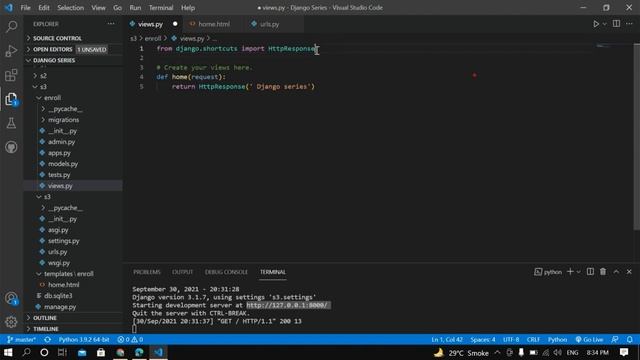The image size is (640, 360).
Task: Change UTF-8 file encoding
Action: (x=511, y=340)
